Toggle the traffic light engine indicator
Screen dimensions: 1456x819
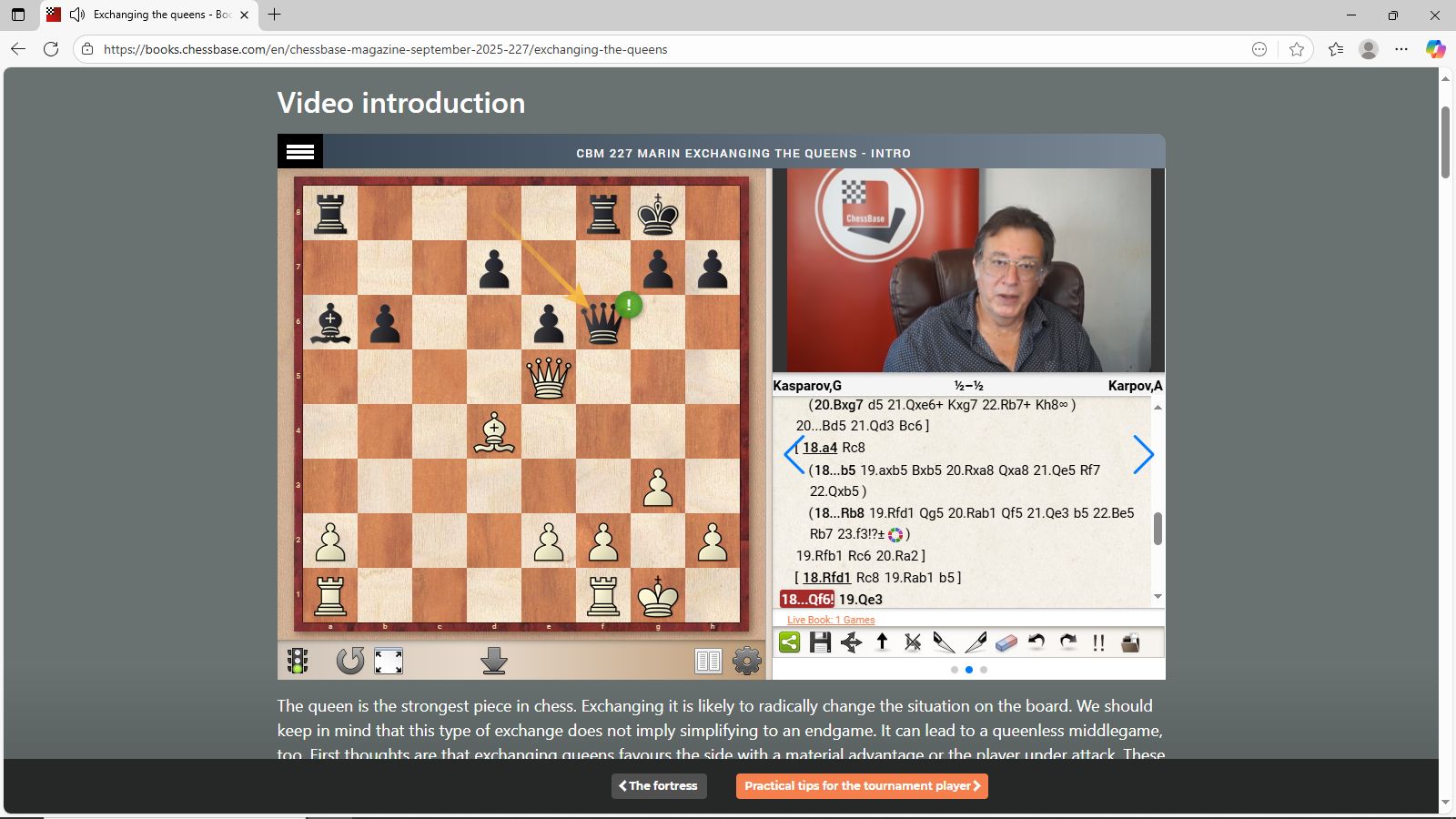click(x=298, y=661)
